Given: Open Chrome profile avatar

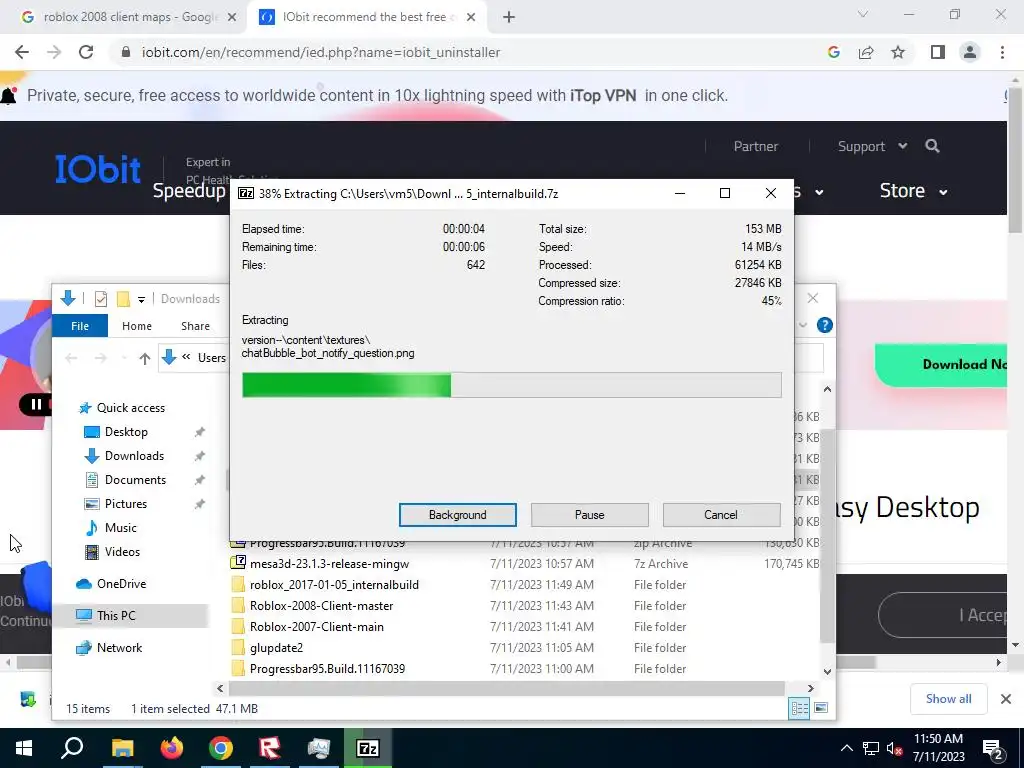Looking at the screenshot, I should point(970,52).
